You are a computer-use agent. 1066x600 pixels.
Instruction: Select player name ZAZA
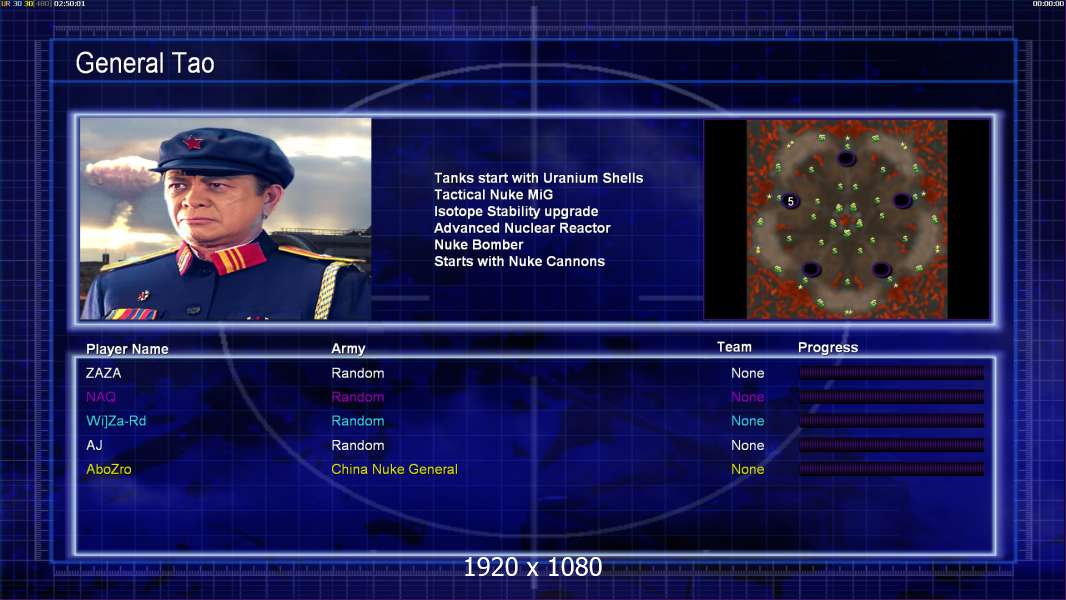tap(103, 373)
